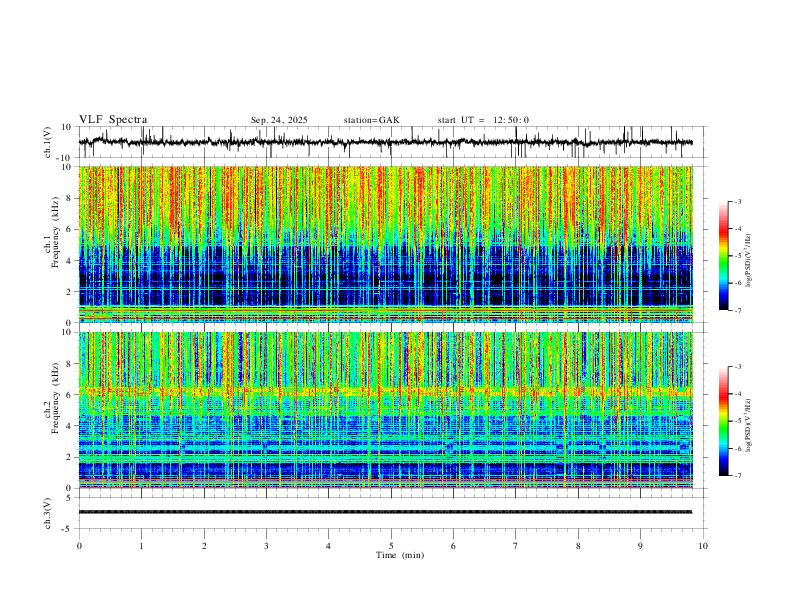The height and width of the screenshot is (612, 792).
Task: Select the "Time (min)" axis title
Action: tap(400, 555)
